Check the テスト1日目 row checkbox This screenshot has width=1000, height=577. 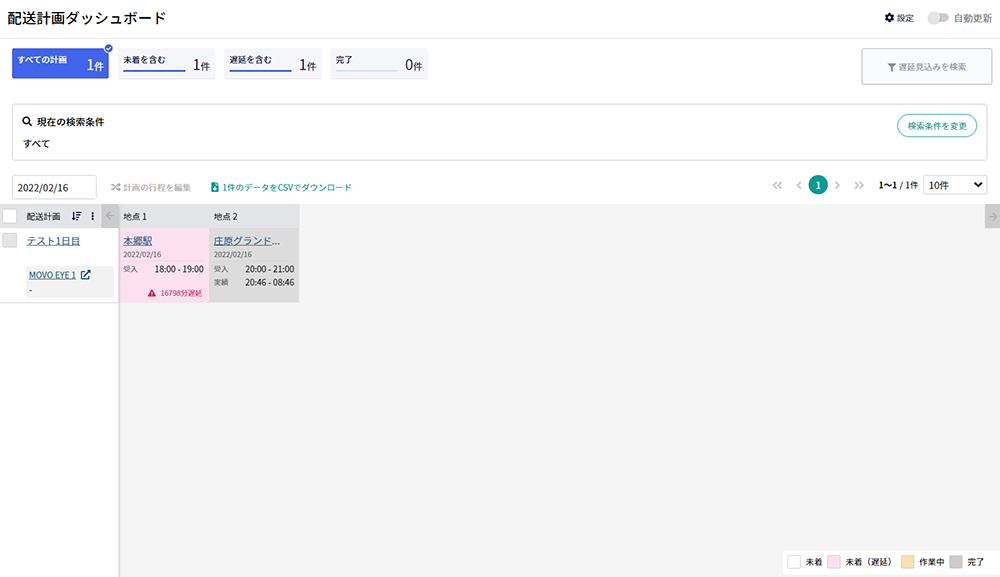(x=10, y=240)
